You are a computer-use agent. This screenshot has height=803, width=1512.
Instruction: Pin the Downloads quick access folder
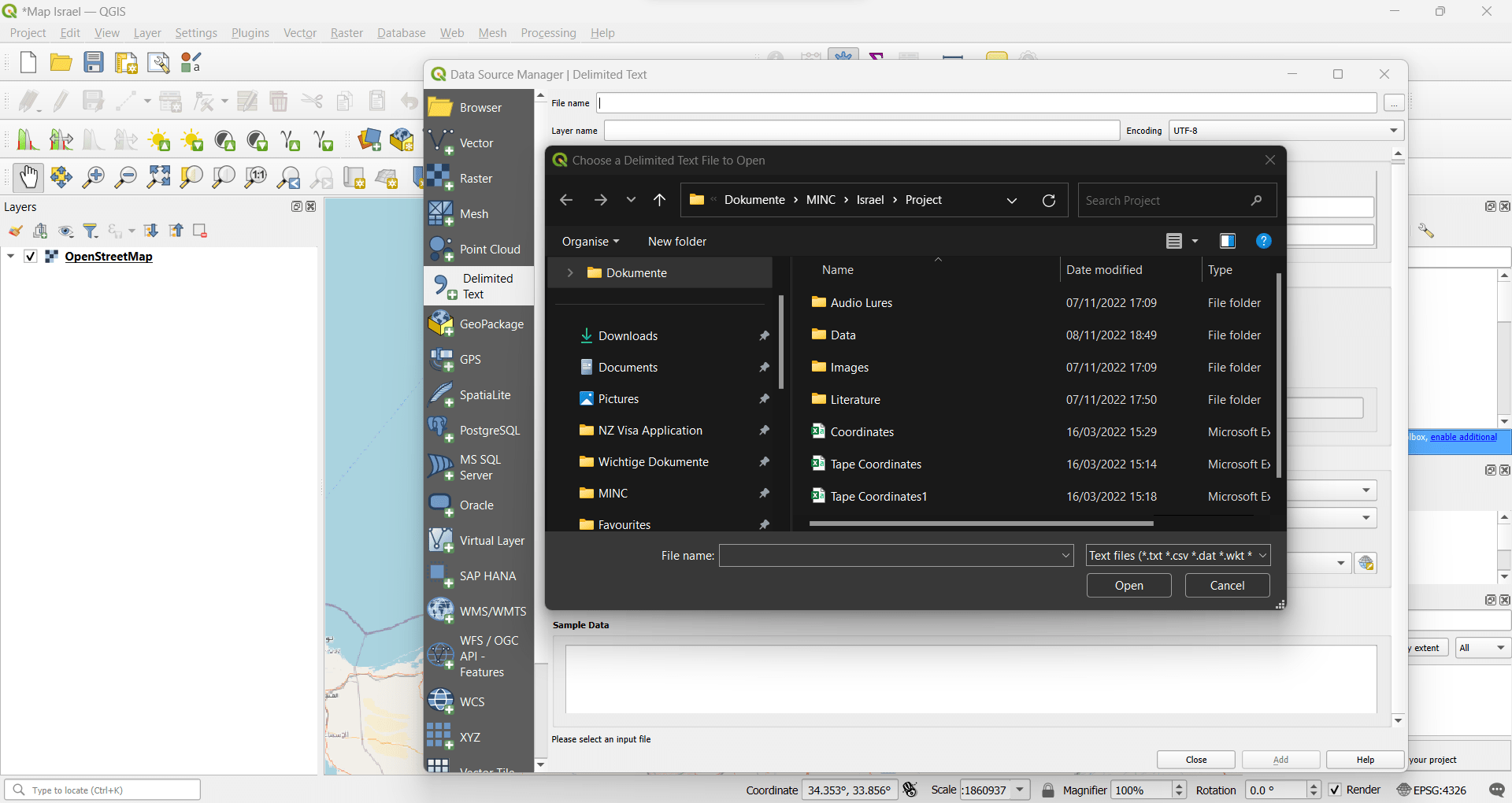click(x=763, y=335)
